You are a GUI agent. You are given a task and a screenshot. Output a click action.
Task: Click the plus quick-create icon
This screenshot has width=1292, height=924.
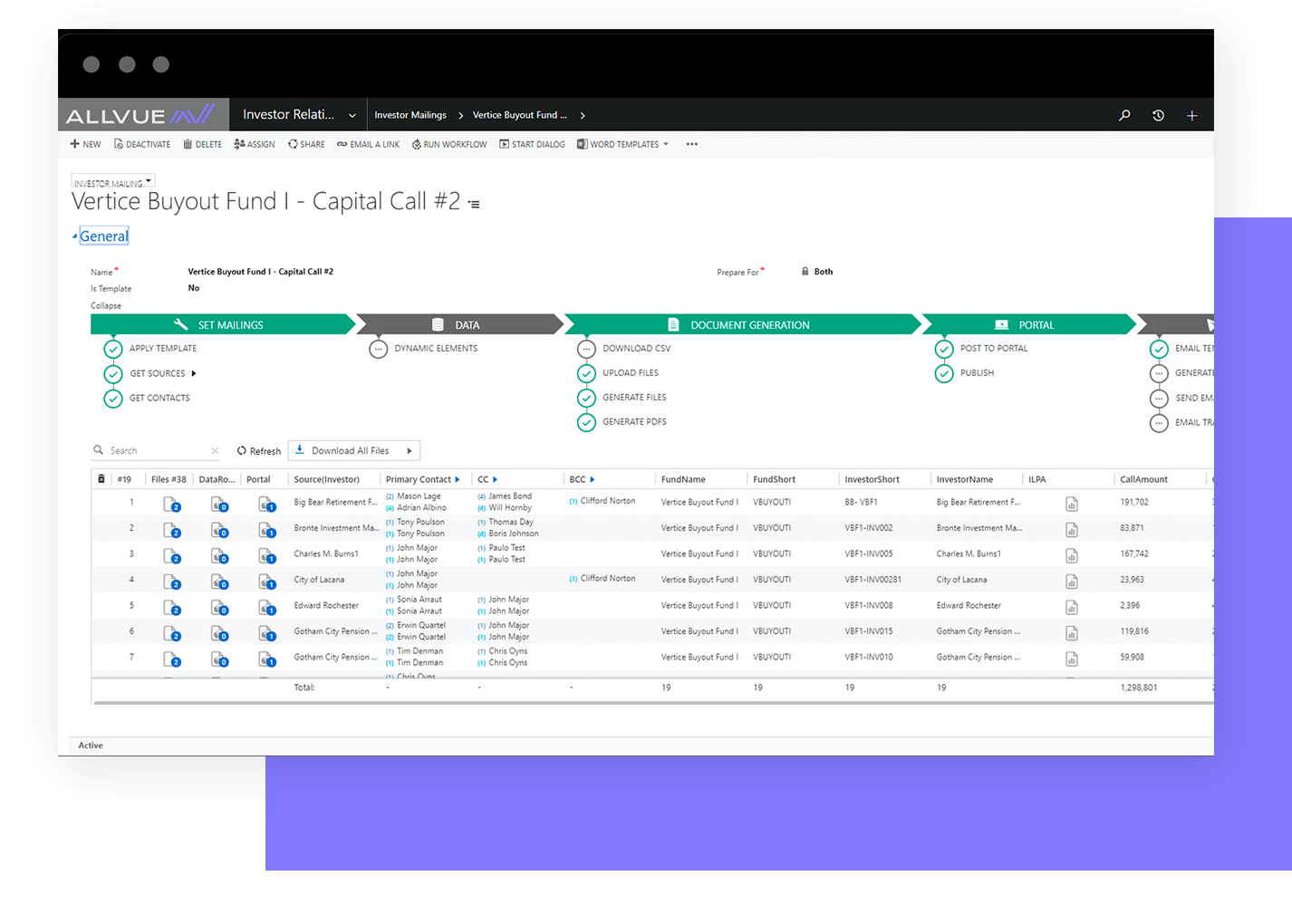(1192, 115)
